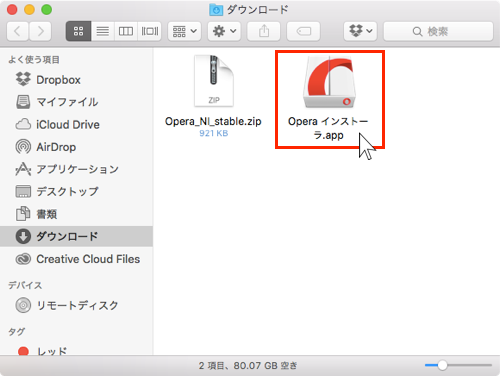Click the ダウンロード folder icon in title bar

tap(216, 10)
